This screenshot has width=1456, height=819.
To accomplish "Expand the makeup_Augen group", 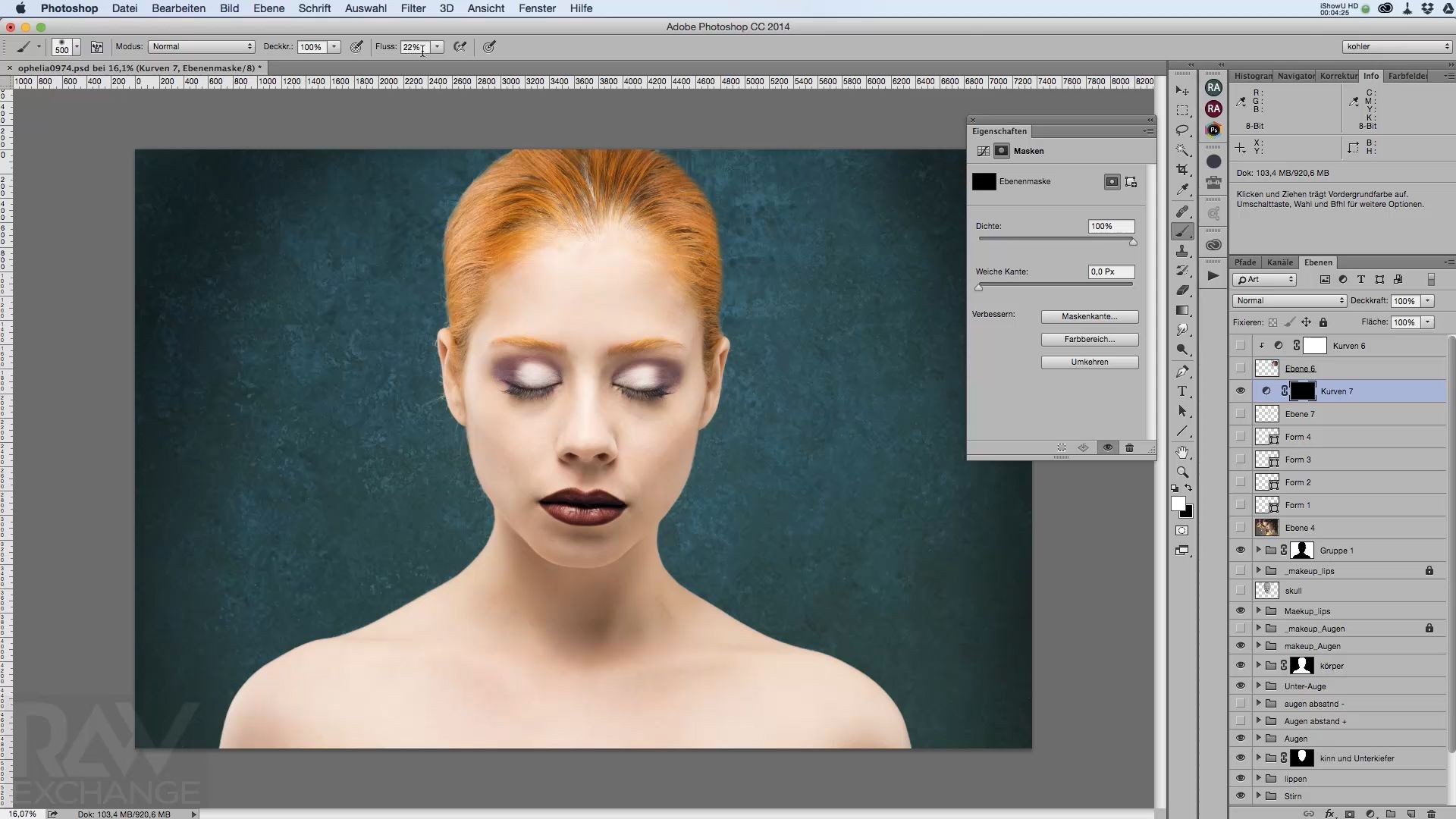I will 1259,646.
